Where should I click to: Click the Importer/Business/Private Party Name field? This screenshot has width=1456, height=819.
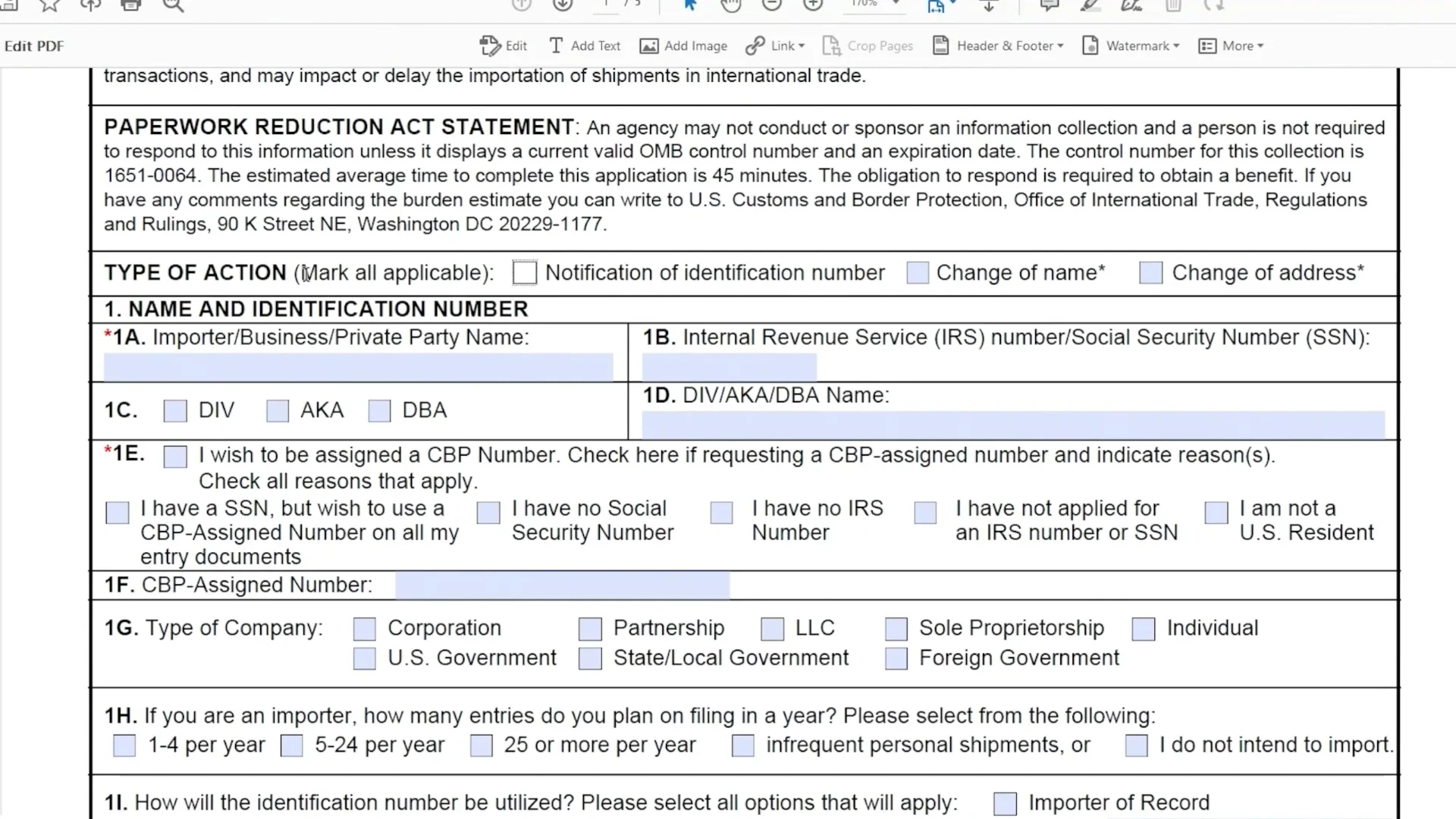point(358,368)
